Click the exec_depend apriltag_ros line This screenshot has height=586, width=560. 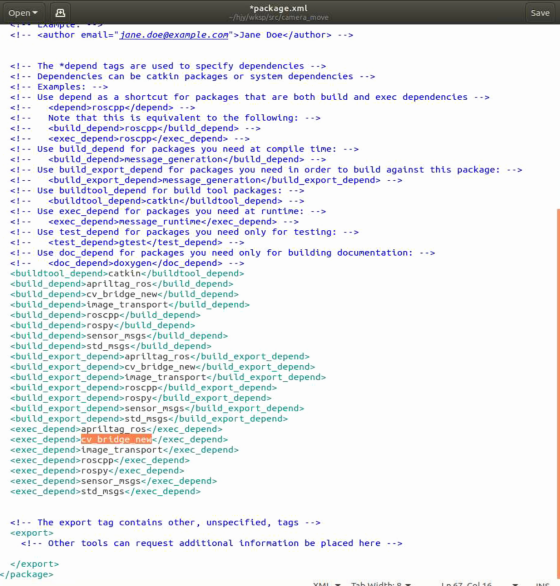(116, 429)
